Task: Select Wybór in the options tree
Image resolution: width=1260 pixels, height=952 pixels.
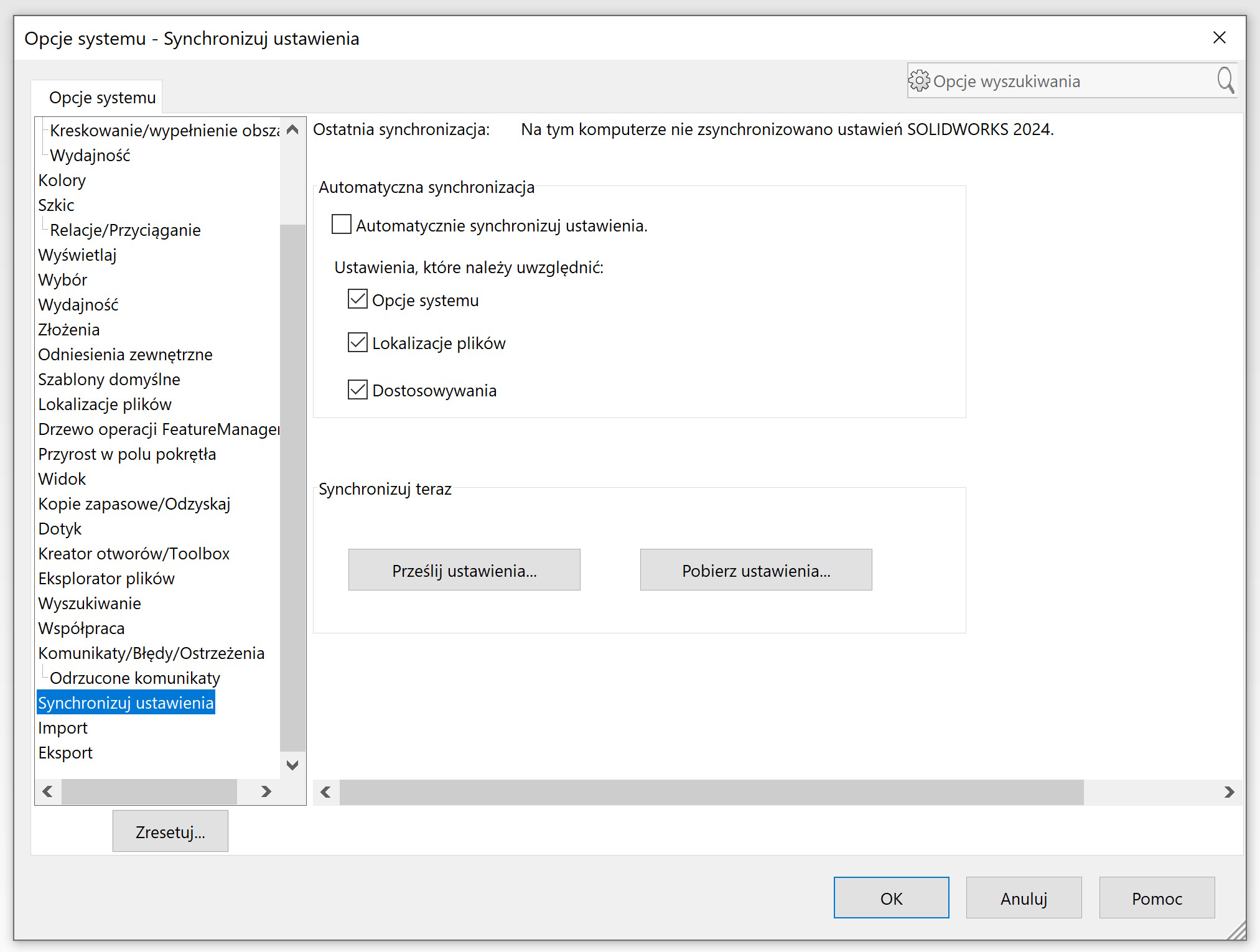Action: 62,279
